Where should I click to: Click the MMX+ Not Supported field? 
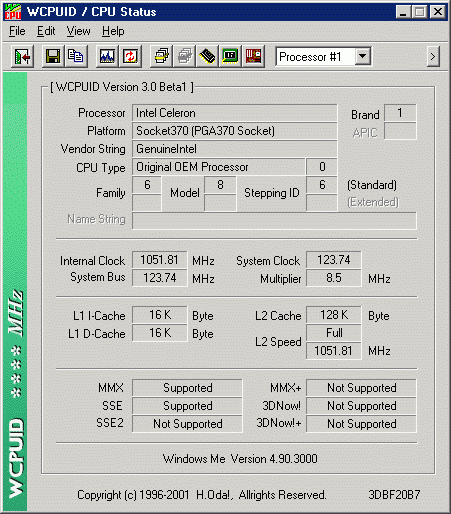361,388
